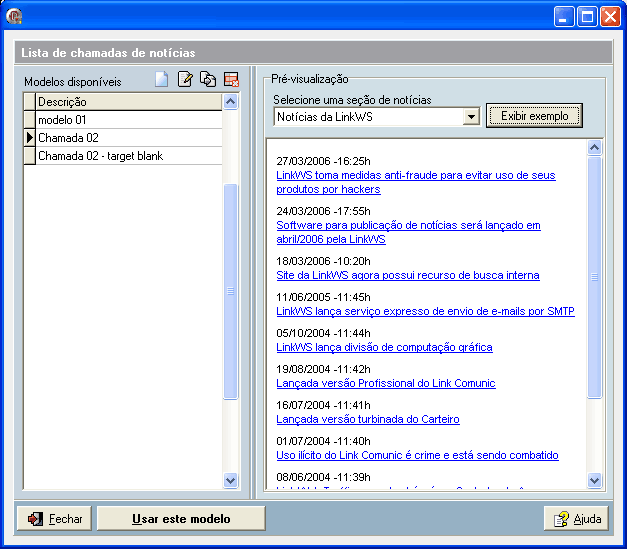This screenshot has width=627, height=549.
Task: Click the date text '19/08/2004 -11:42h'
Action: [x=323, y=369]
